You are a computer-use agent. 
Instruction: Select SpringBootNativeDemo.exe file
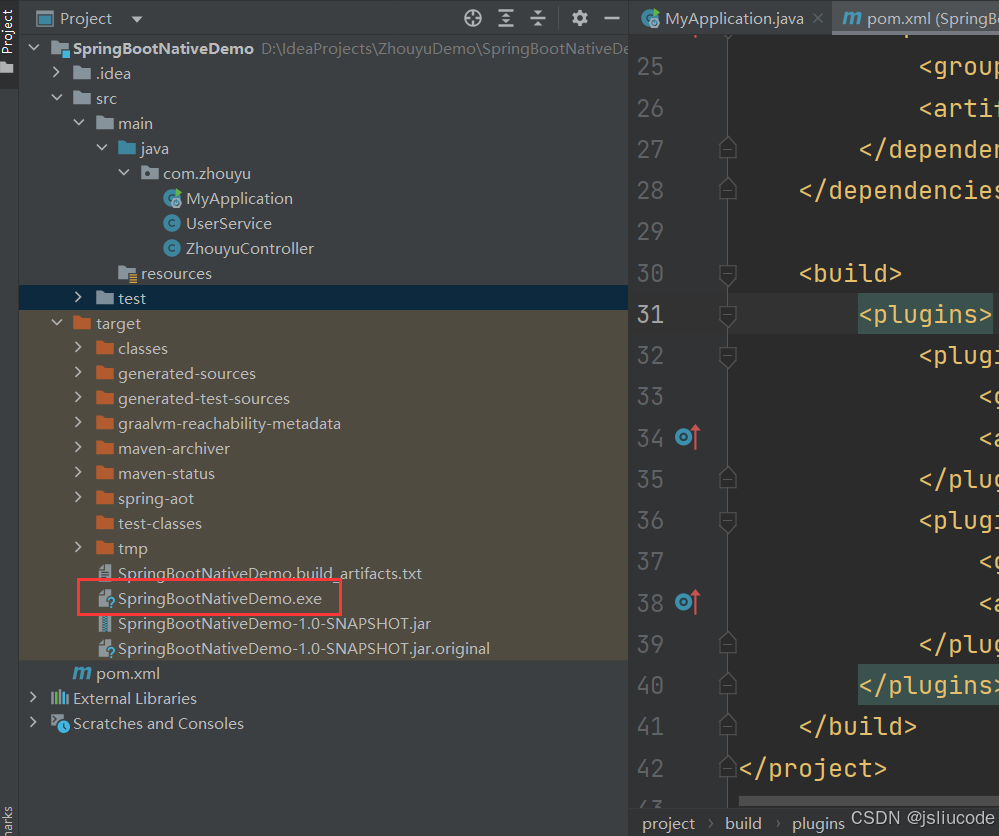click(219, 599)
